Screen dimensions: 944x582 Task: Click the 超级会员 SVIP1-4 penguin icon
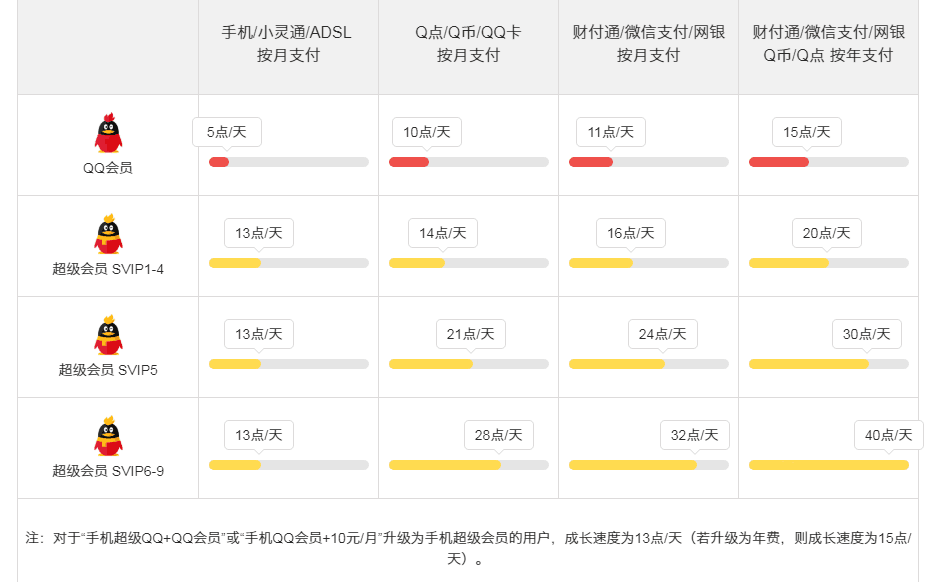108,234
